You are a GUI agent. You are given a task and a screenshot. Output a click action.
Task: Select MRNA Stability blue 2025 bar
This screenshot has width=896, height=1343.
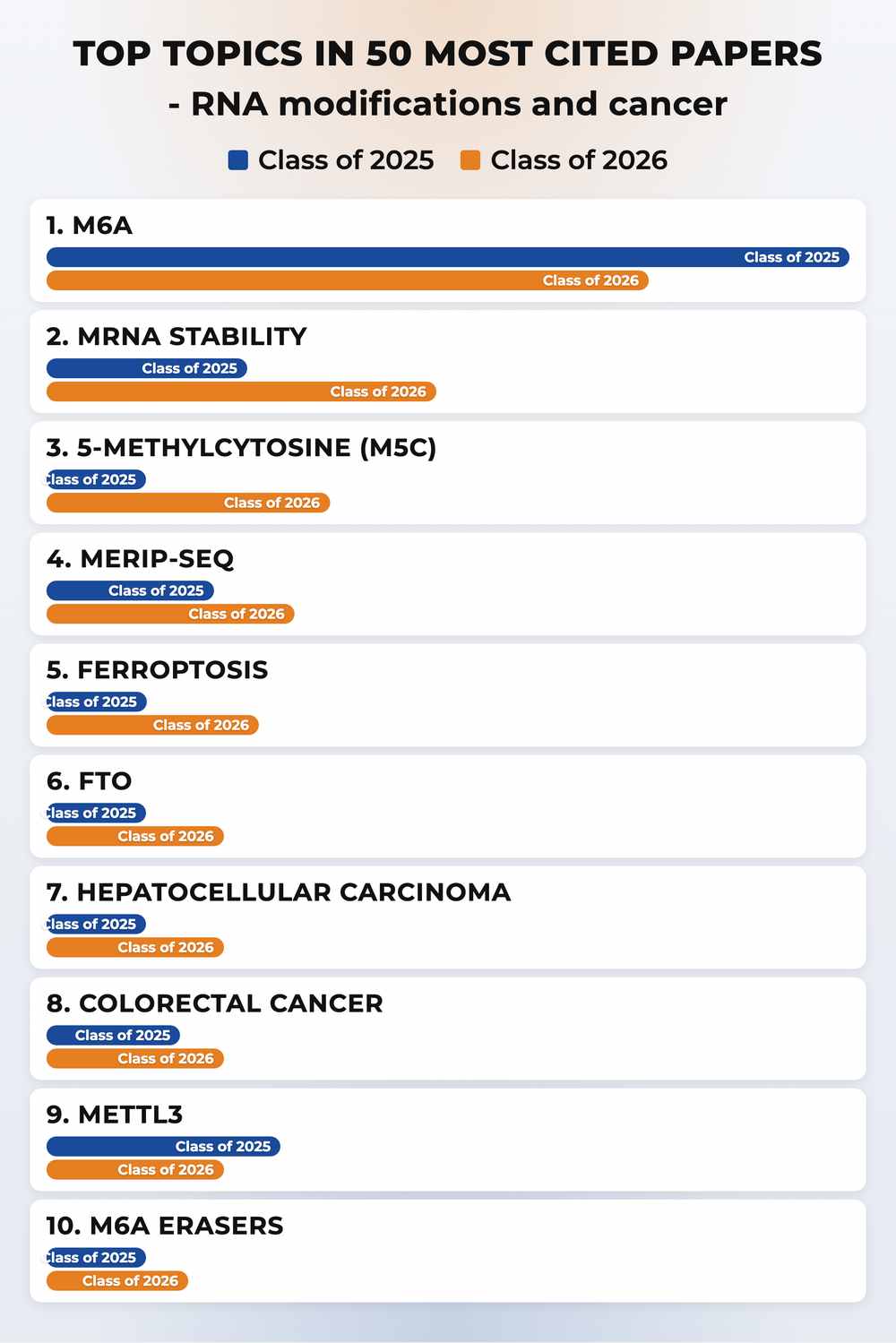coord(147,368)
